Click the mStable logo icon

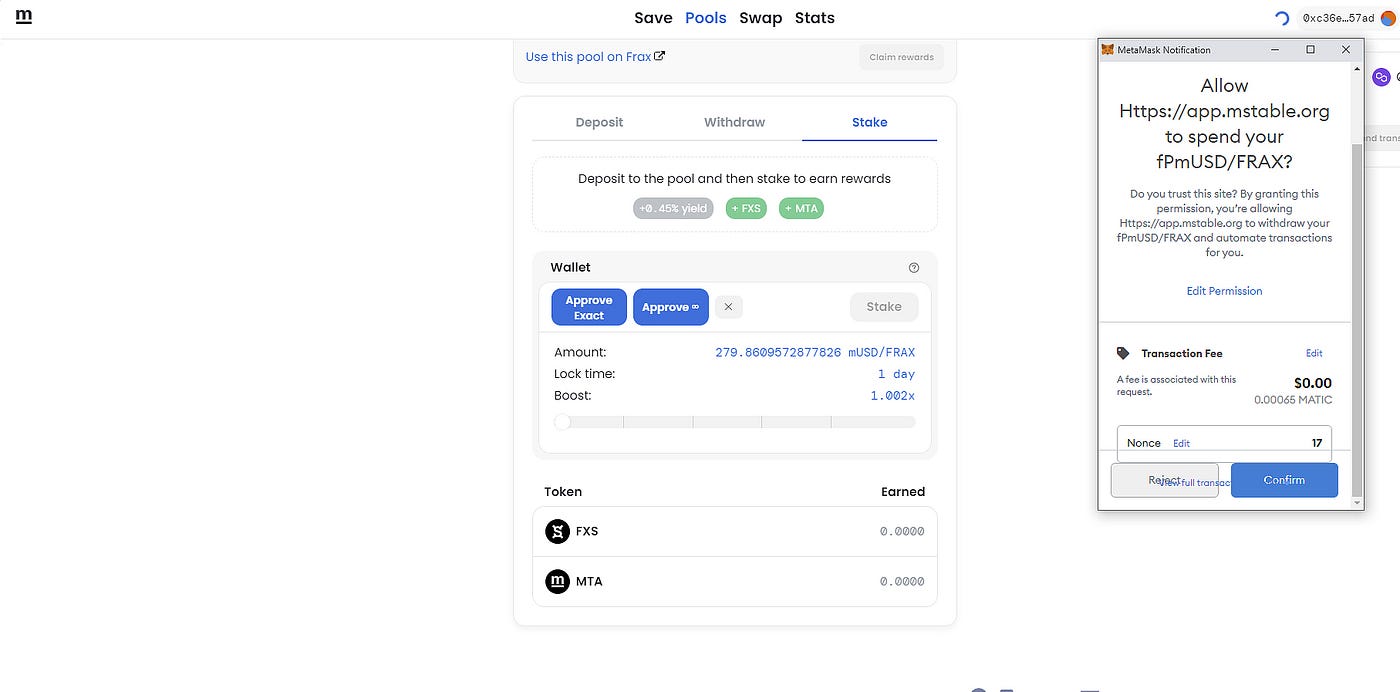(24, 17)
